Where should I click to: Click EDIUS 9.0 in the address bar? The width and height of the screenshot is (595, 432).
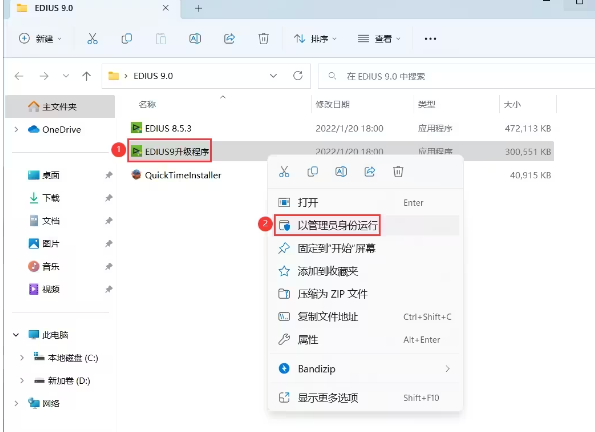pyautogui.click(x=153, y=76)
